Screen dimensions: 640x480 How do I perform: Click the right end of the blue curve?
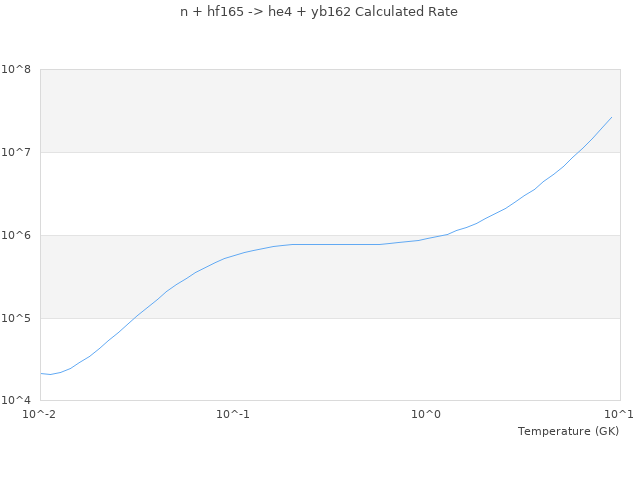(x=612, y=117)
